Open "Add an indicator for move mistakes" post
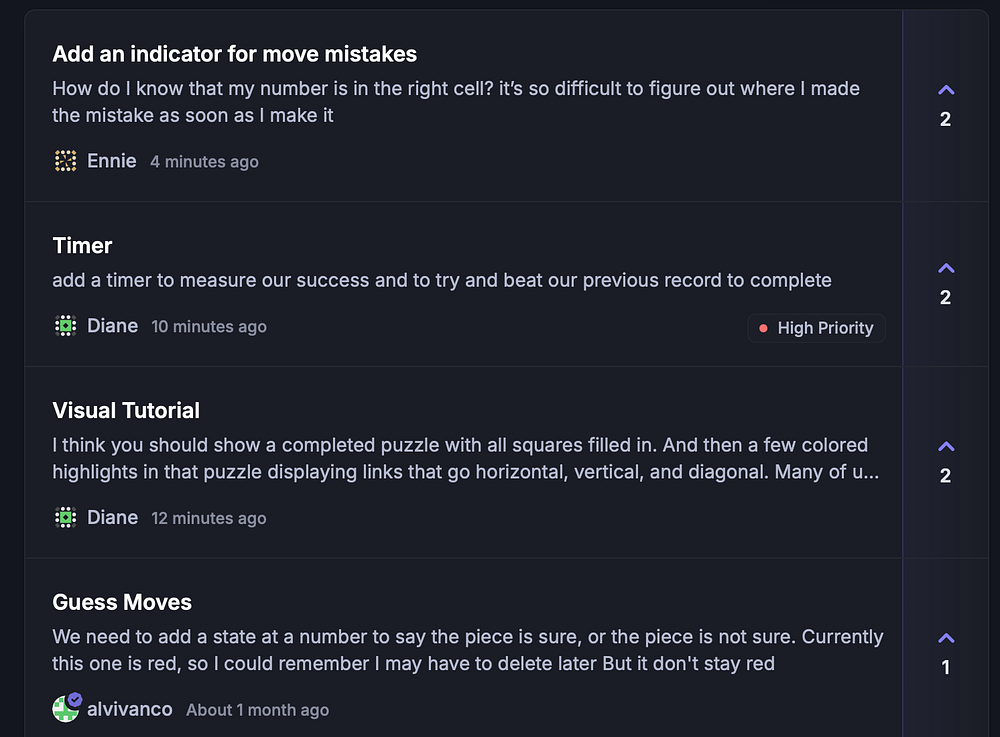1000x737 pixels. coord(234,54)
